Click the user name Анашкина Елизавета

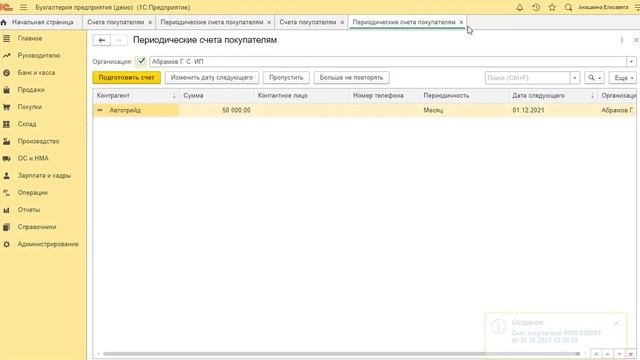tap(603, 7)
